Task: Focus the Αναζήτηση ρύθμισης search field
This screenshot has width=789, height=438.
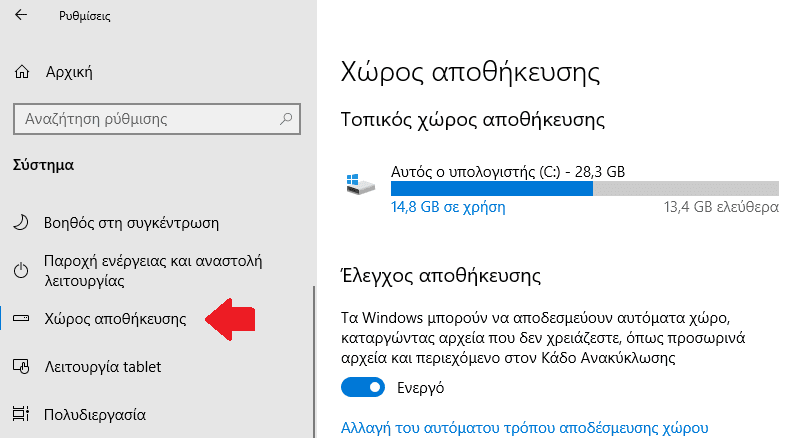Action: (157, 119)
